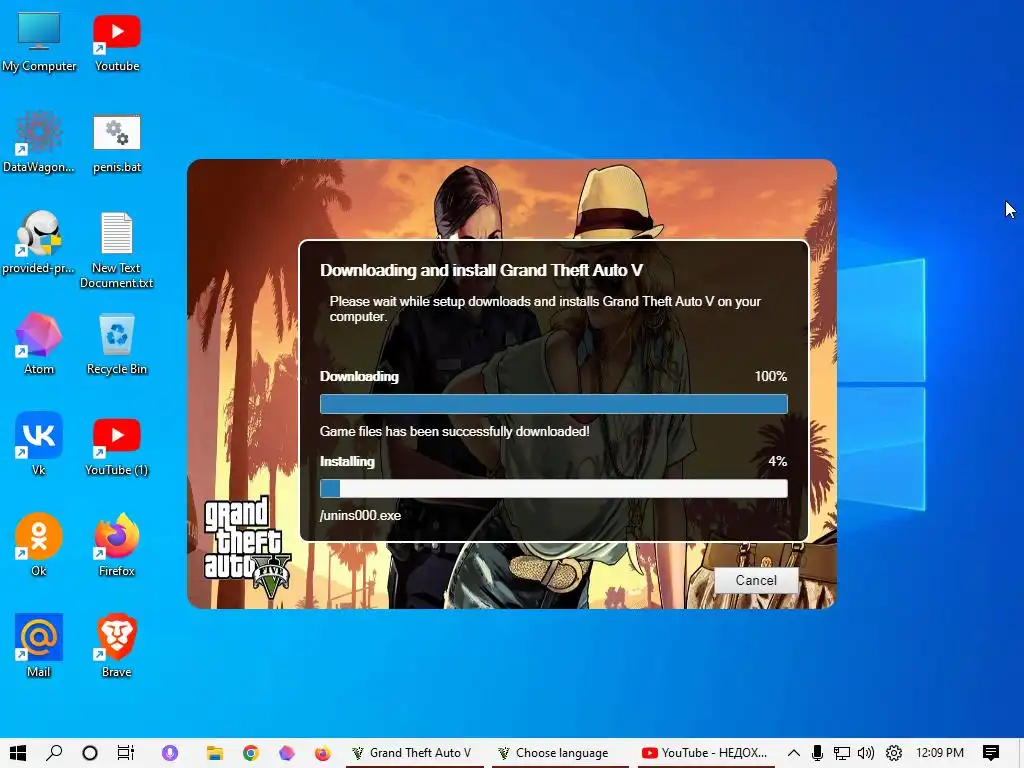The height and width of the screenshot is (768, 1024).
Task: Show hidden system tray icons
Action: pos(793,753)
